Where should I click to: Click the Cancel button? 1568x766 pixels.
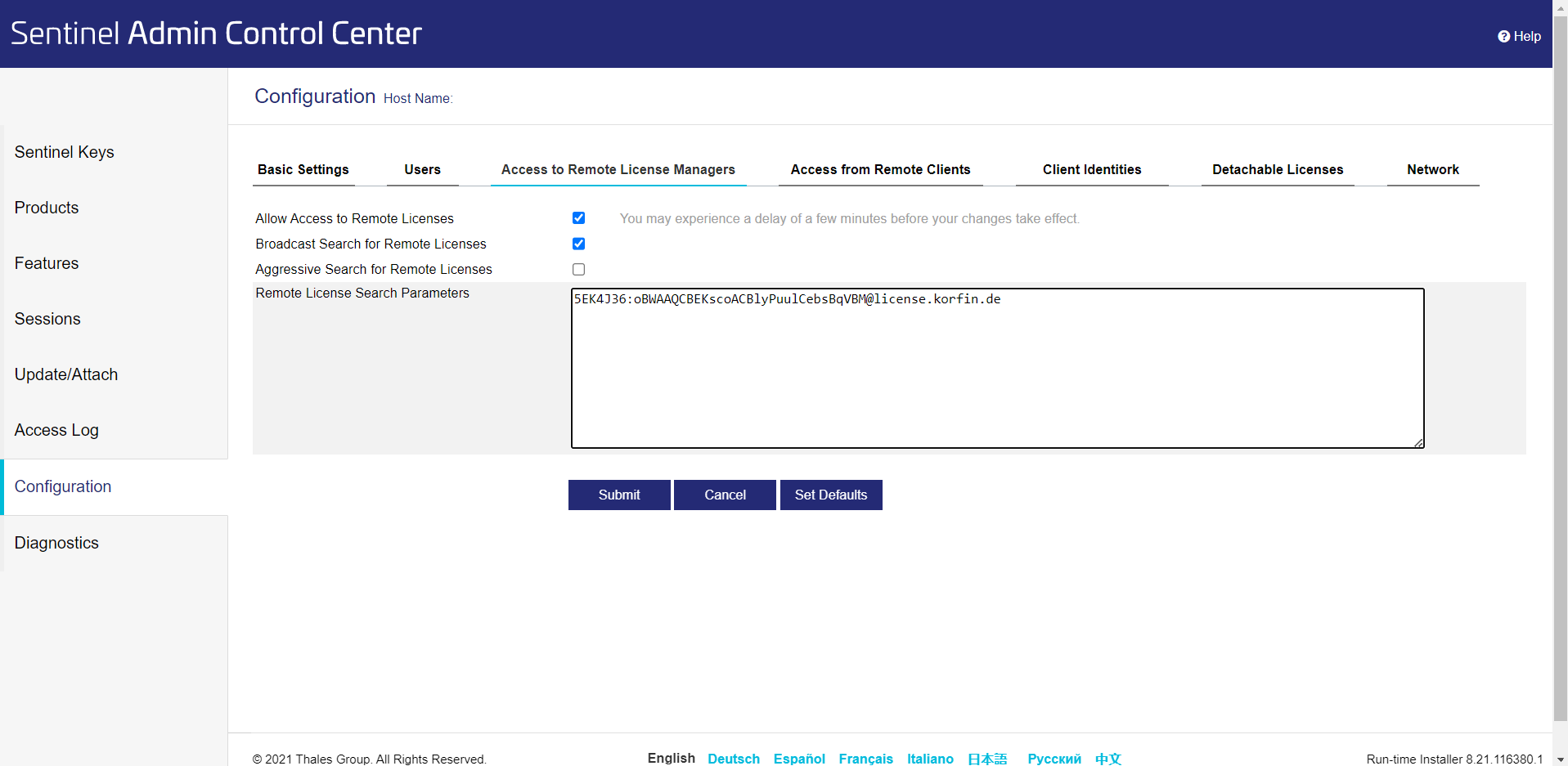pyautogui.click(x=725, y=495)
